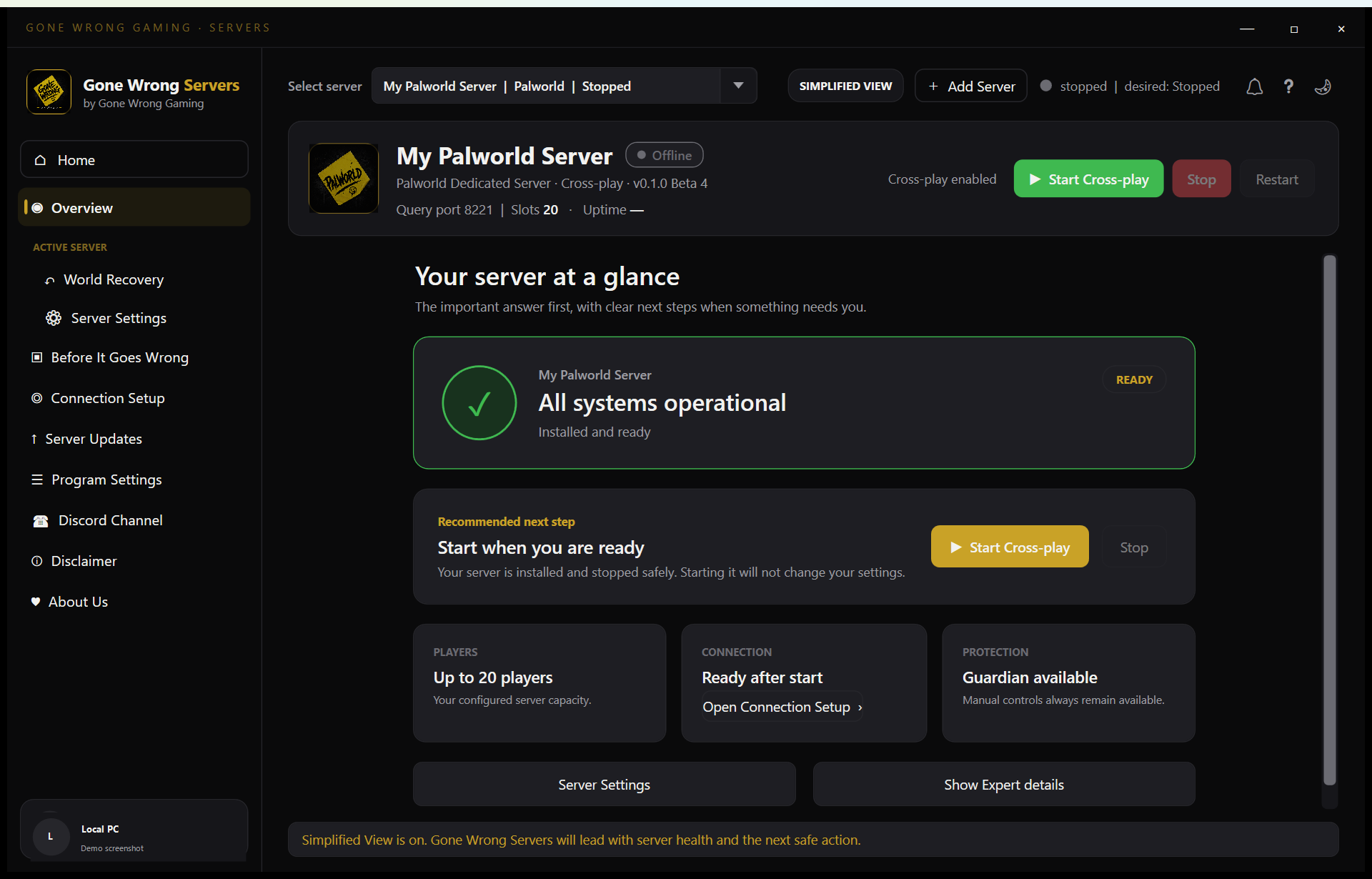Viewport: 1372px width, 879px height.
Task: Click the Local PC avatar circle
Action: click(51, 836)
